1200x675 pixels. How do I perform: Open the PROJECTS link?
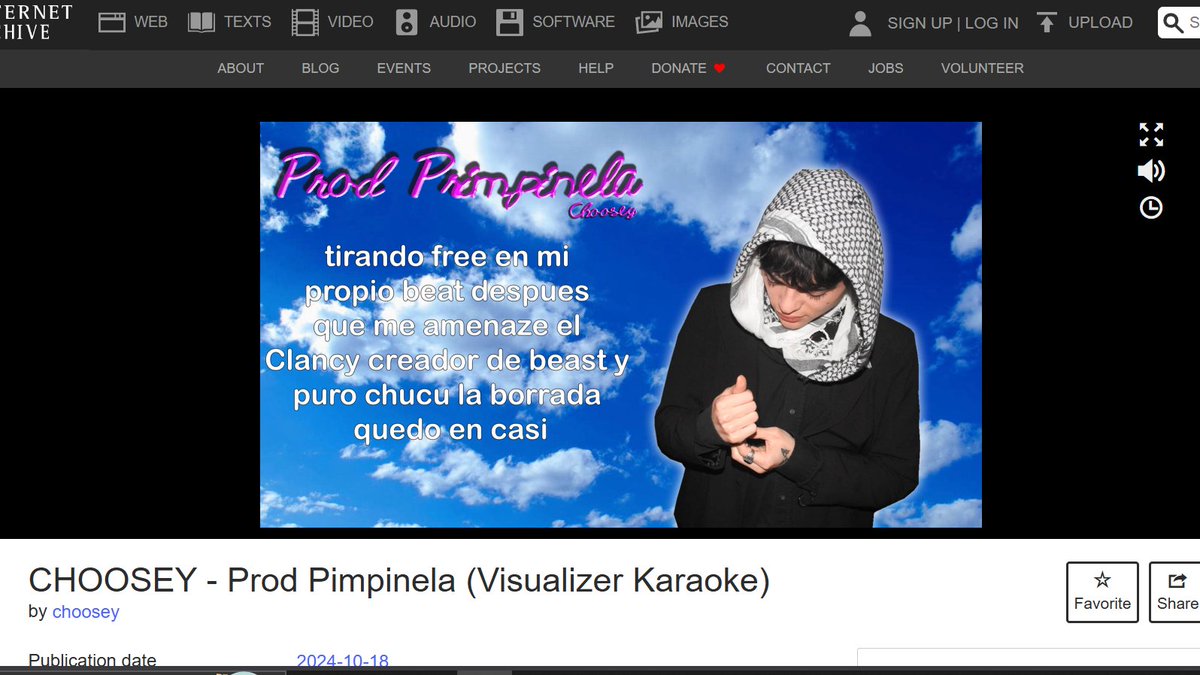(504, 68)
